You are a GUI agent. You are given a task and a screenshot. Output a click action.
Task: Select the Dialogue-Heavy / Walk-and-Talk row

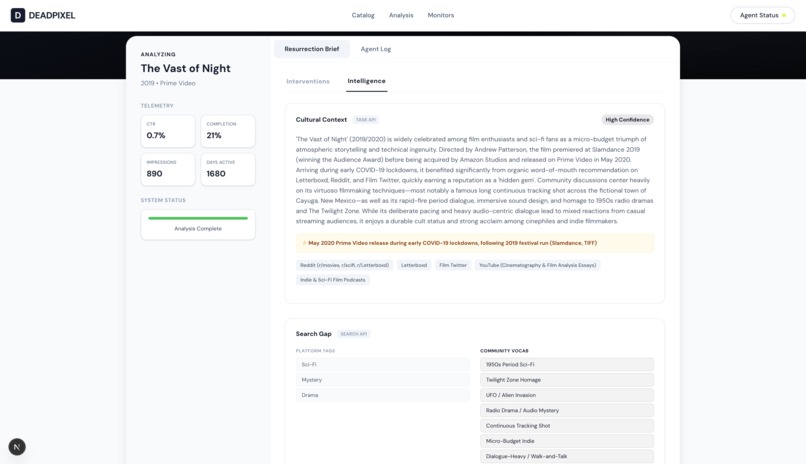click(x=567, y=456)
